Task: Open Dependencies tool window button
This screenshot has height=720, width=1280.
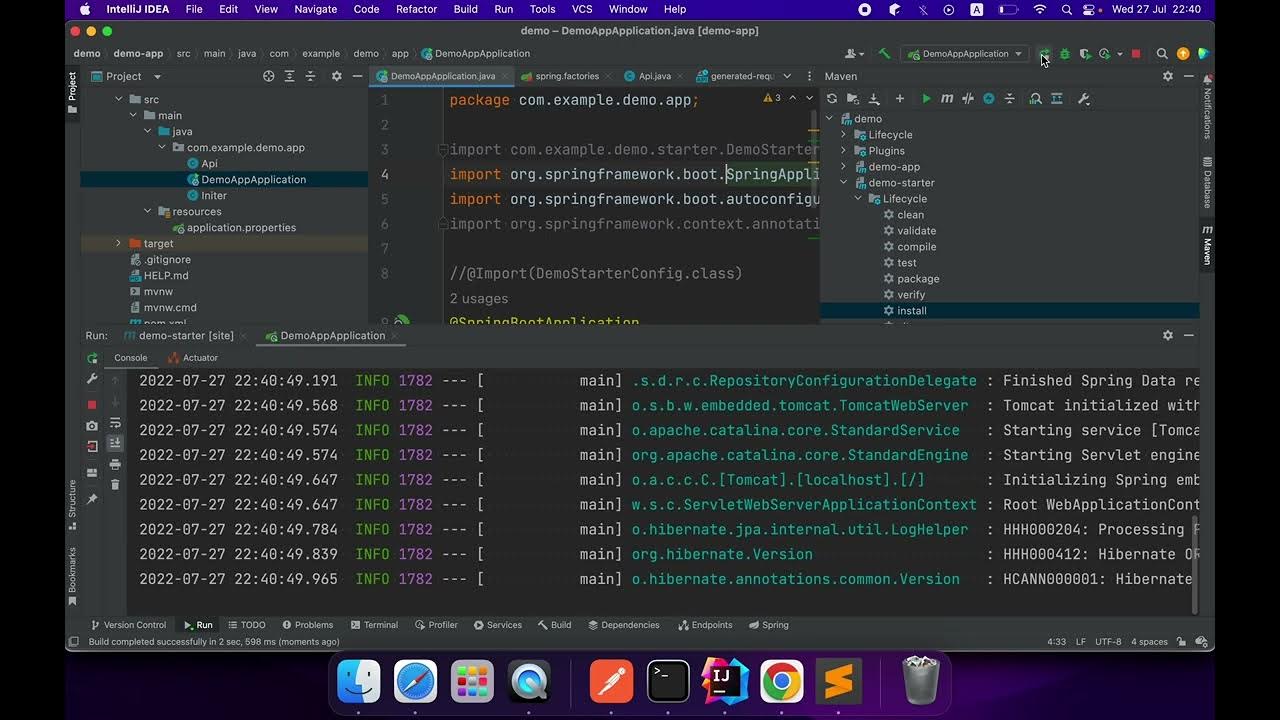Action: 623,625
